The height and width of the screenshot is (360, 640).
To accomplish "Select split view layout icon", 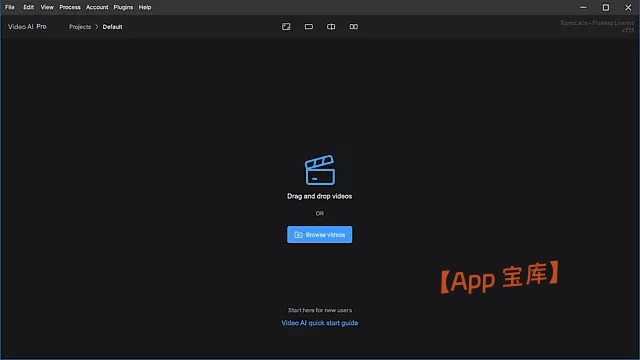I will point(331,27).
